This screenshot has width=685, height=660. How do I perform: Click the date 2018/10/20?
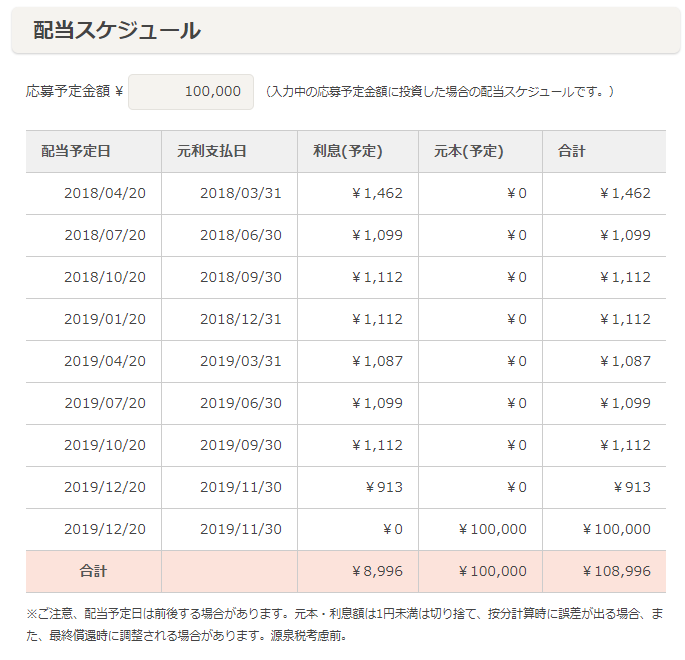pyautogui.click(x=105, y=277)
